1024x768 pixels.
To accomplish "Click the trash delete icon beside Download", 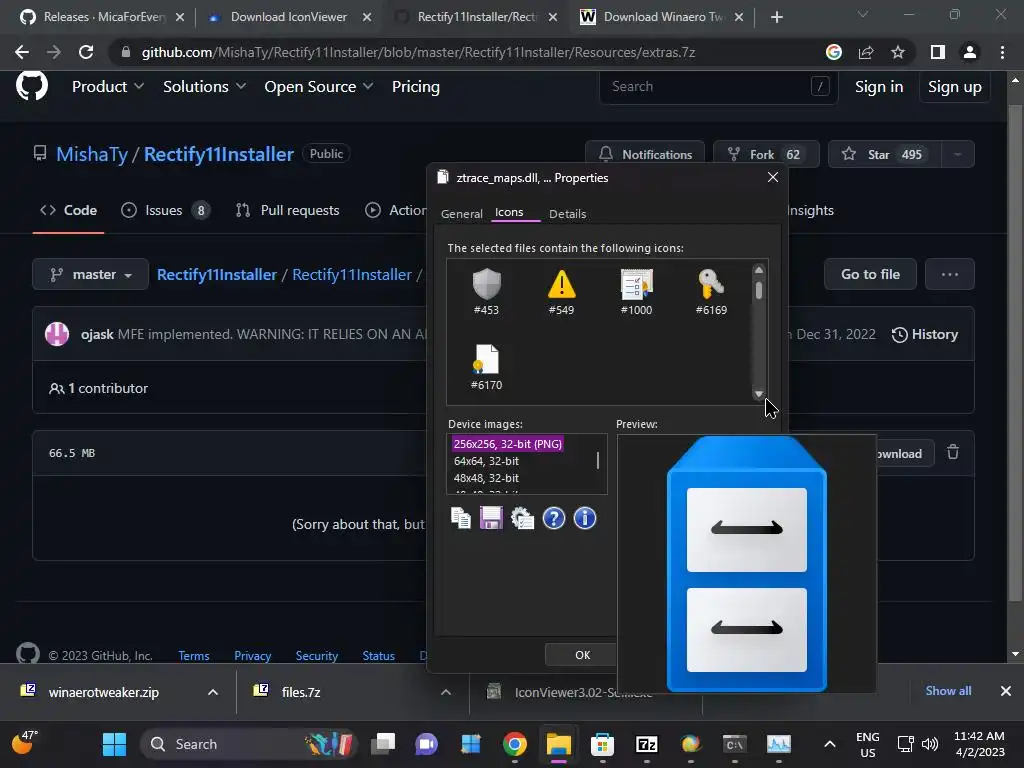I will (x=953, y=452).
